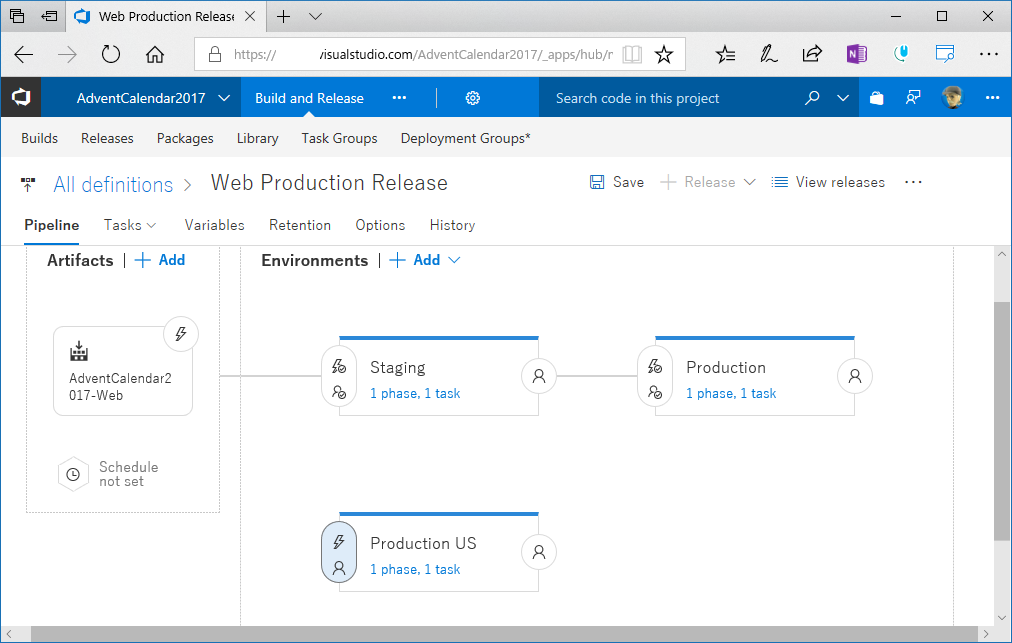
Task: Click the All definitions link
Action: [x=113, y=185]
